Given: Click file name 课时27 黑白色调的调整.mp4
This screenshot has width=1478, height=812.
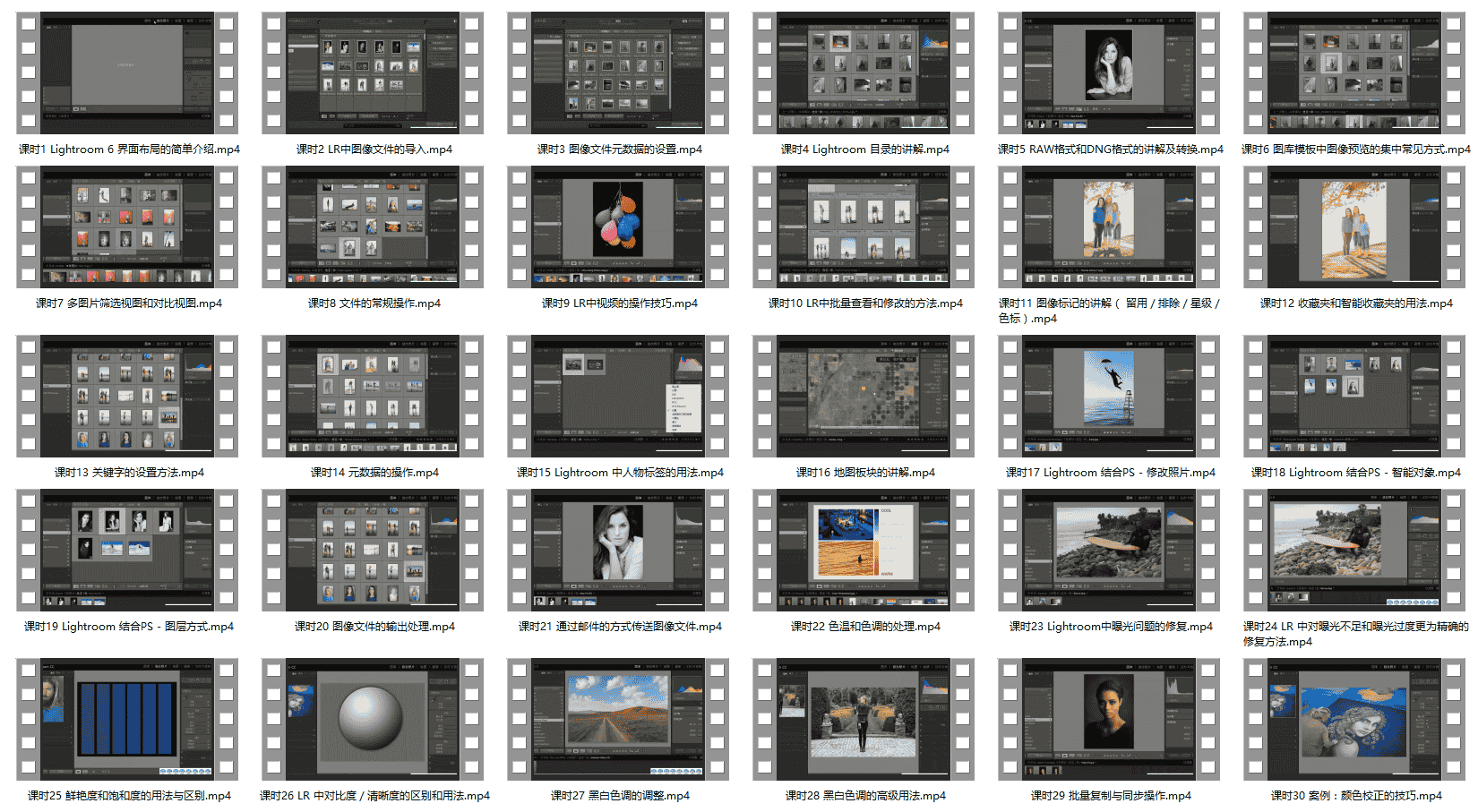Looking at the screenshot, I should coord(620,796).
